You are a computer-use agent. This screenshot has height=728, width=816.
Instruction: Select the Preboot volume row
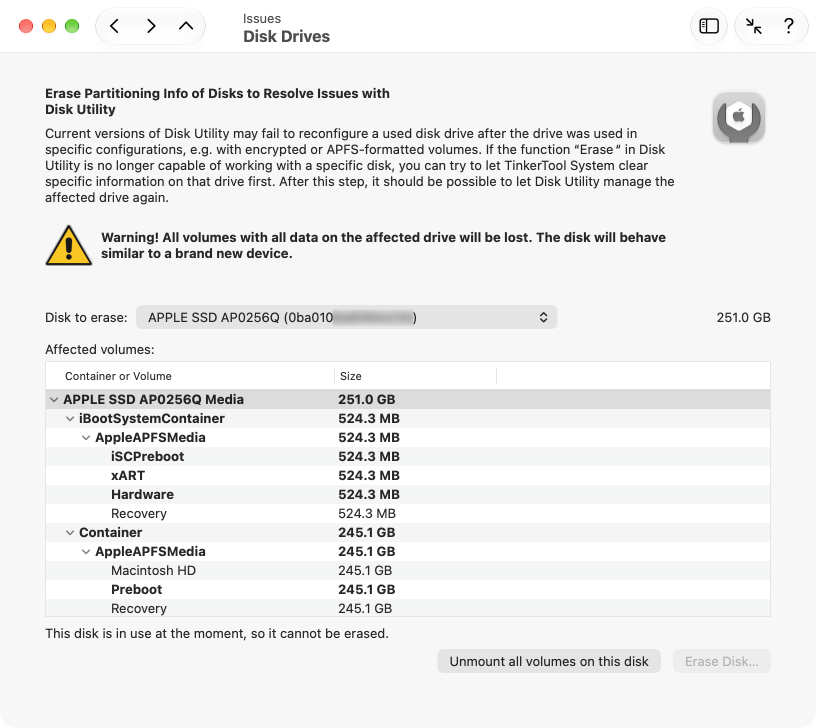[x=408, y=590]
